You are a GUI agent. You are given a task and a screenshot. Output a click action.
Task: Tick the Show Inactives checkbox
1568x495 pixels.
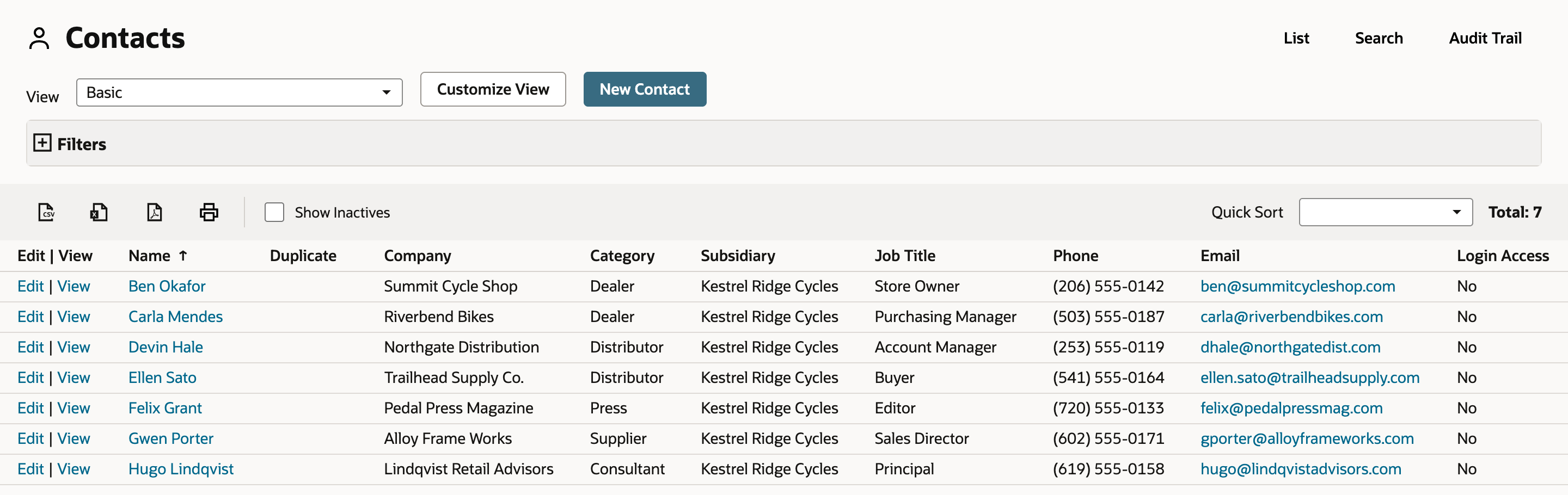pos(274,212)
